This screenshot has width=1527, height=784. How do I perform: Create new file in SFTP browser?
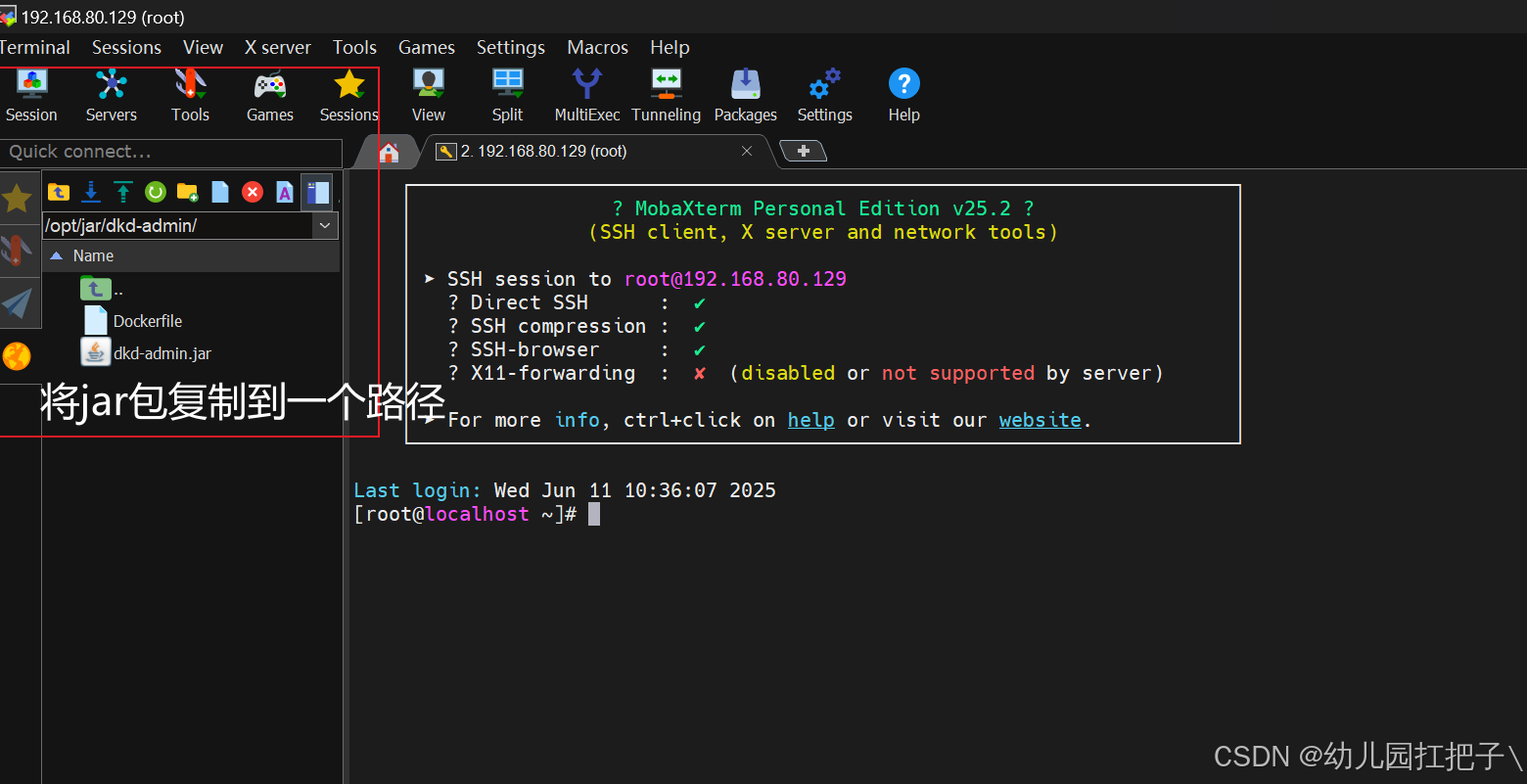pyautogui.click(x=220, y=192)
